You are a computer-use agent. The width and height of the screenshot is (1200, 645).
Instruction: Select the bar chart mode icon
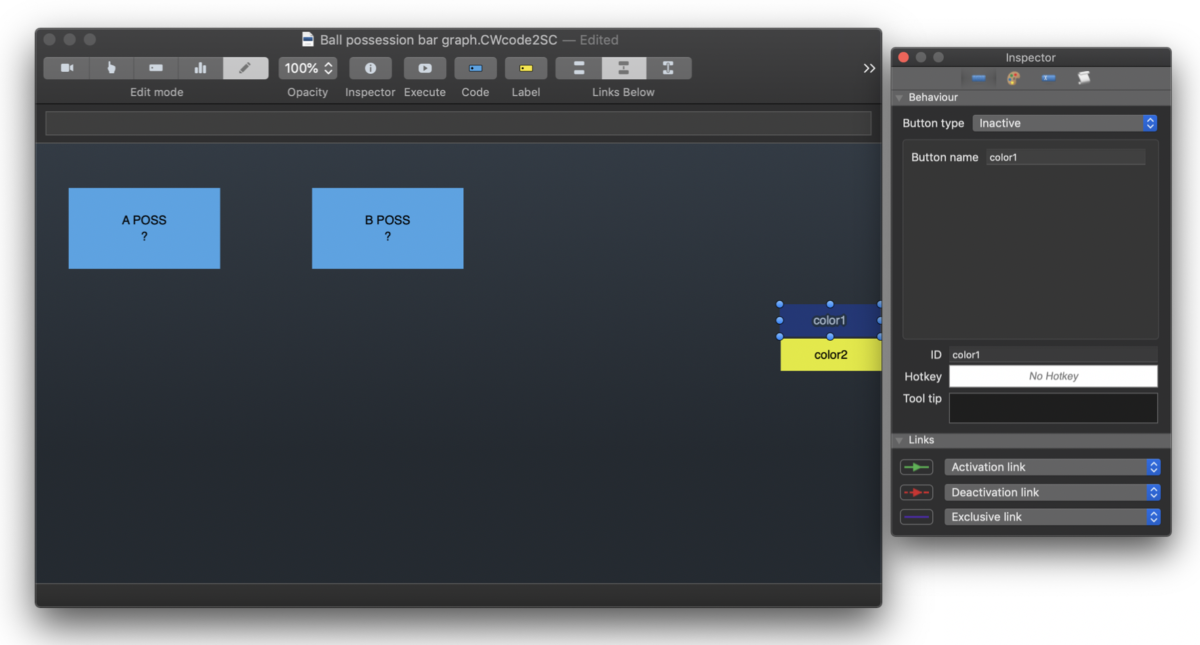[201, 68]
